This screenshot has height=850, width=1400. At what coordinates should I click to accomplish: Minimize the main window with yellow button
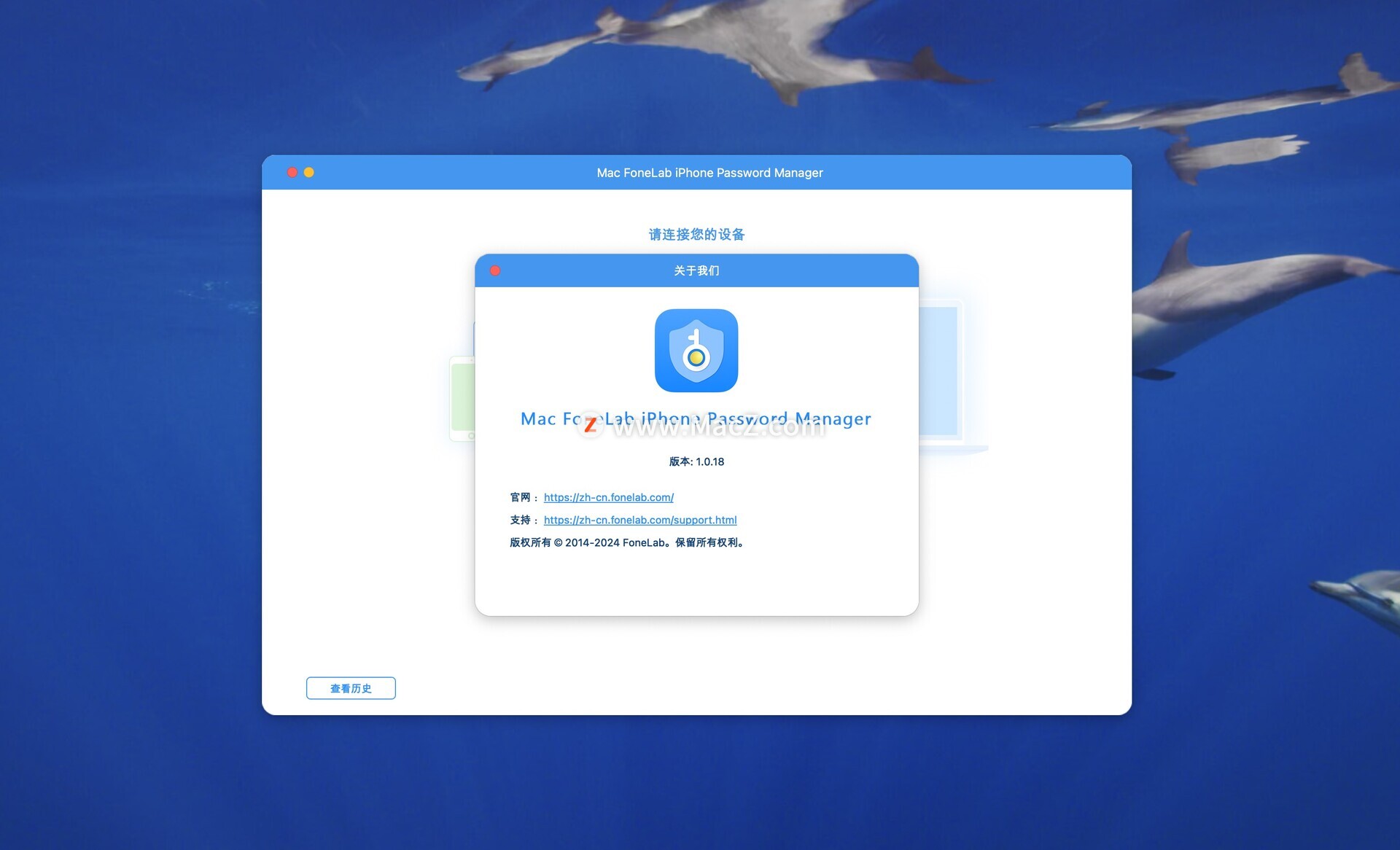coord(309,173)
